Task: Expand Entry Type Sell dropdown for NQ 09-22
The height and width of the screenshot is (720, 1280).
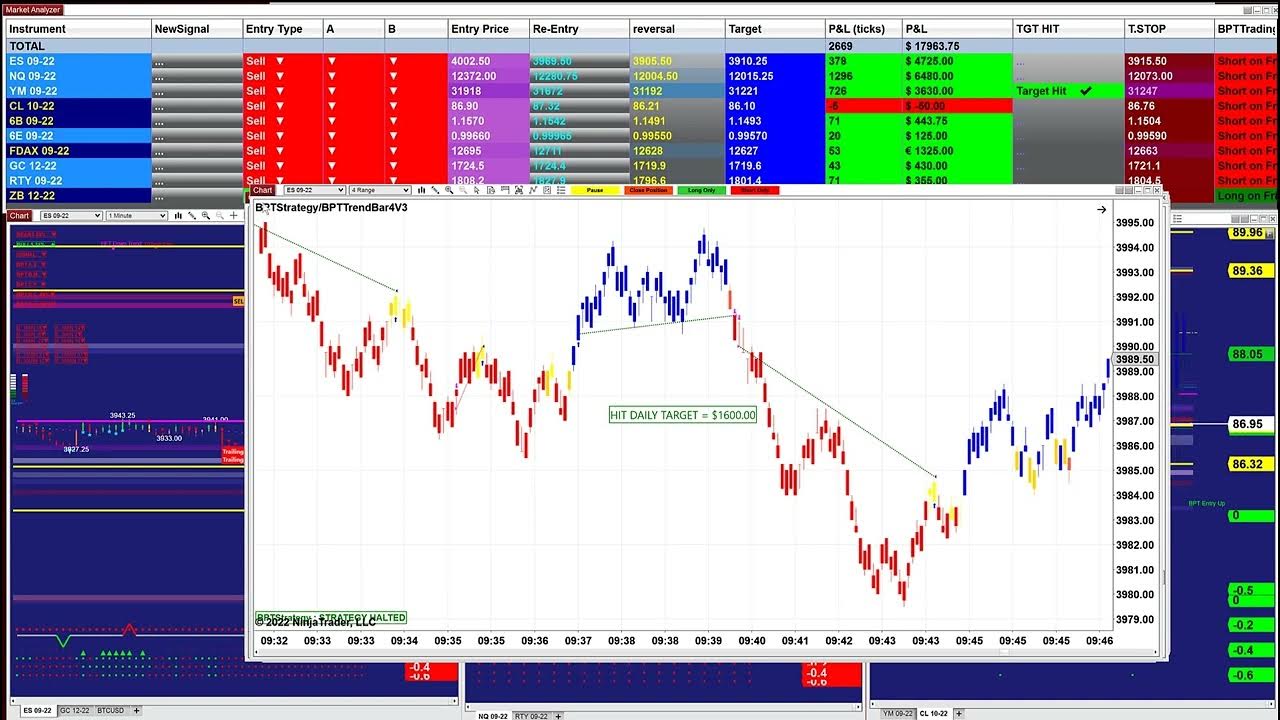Action: point(279,76)
